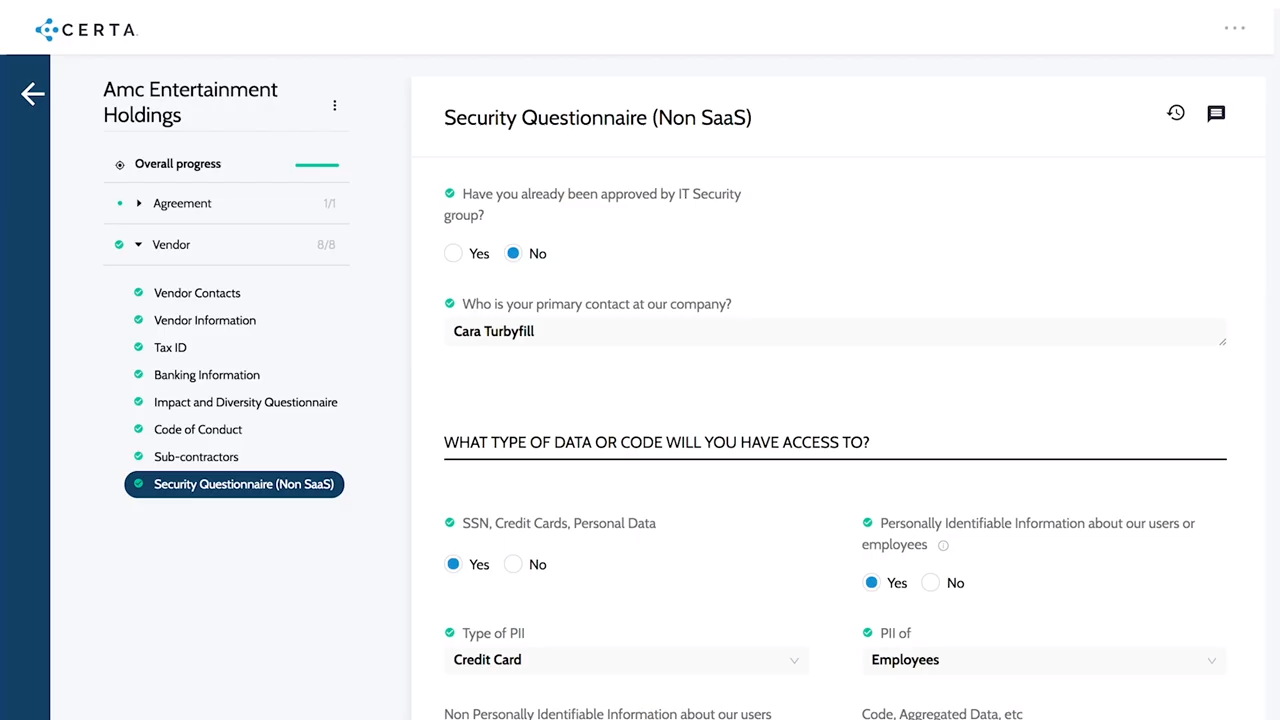Click the Overall progress bar

(x=317, y=165)
